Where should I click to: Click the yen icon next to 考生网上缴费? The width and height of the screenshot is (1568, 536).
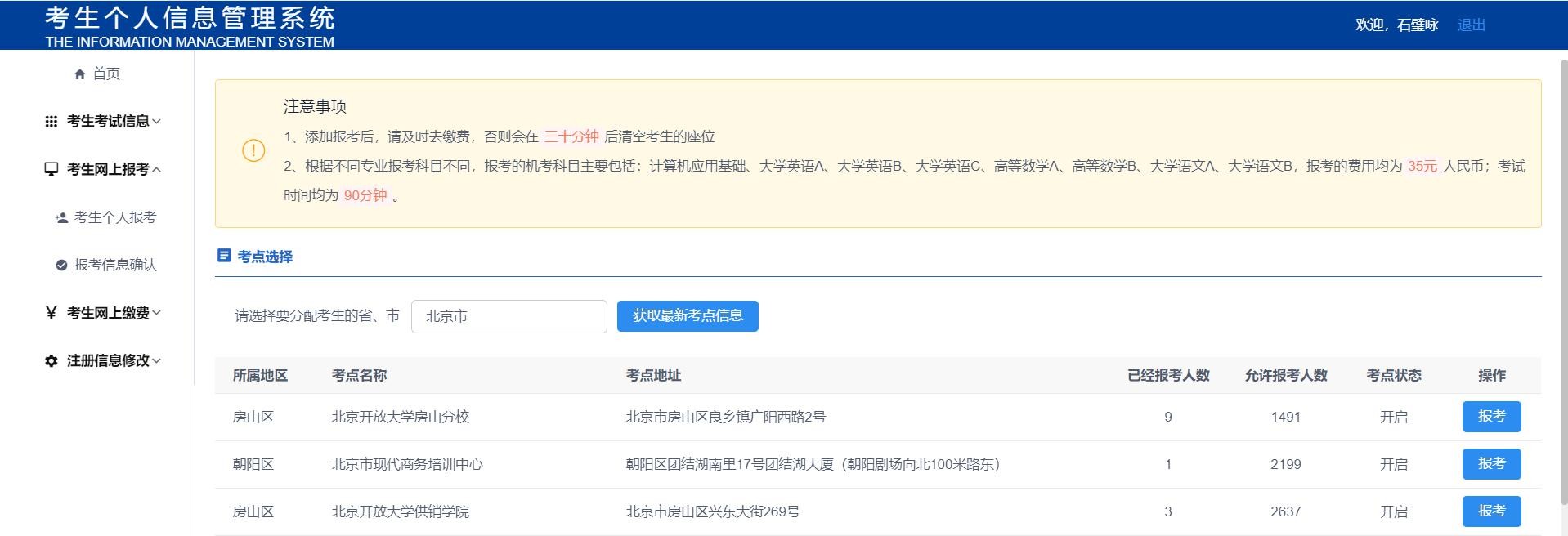click(x=51, y=313)
